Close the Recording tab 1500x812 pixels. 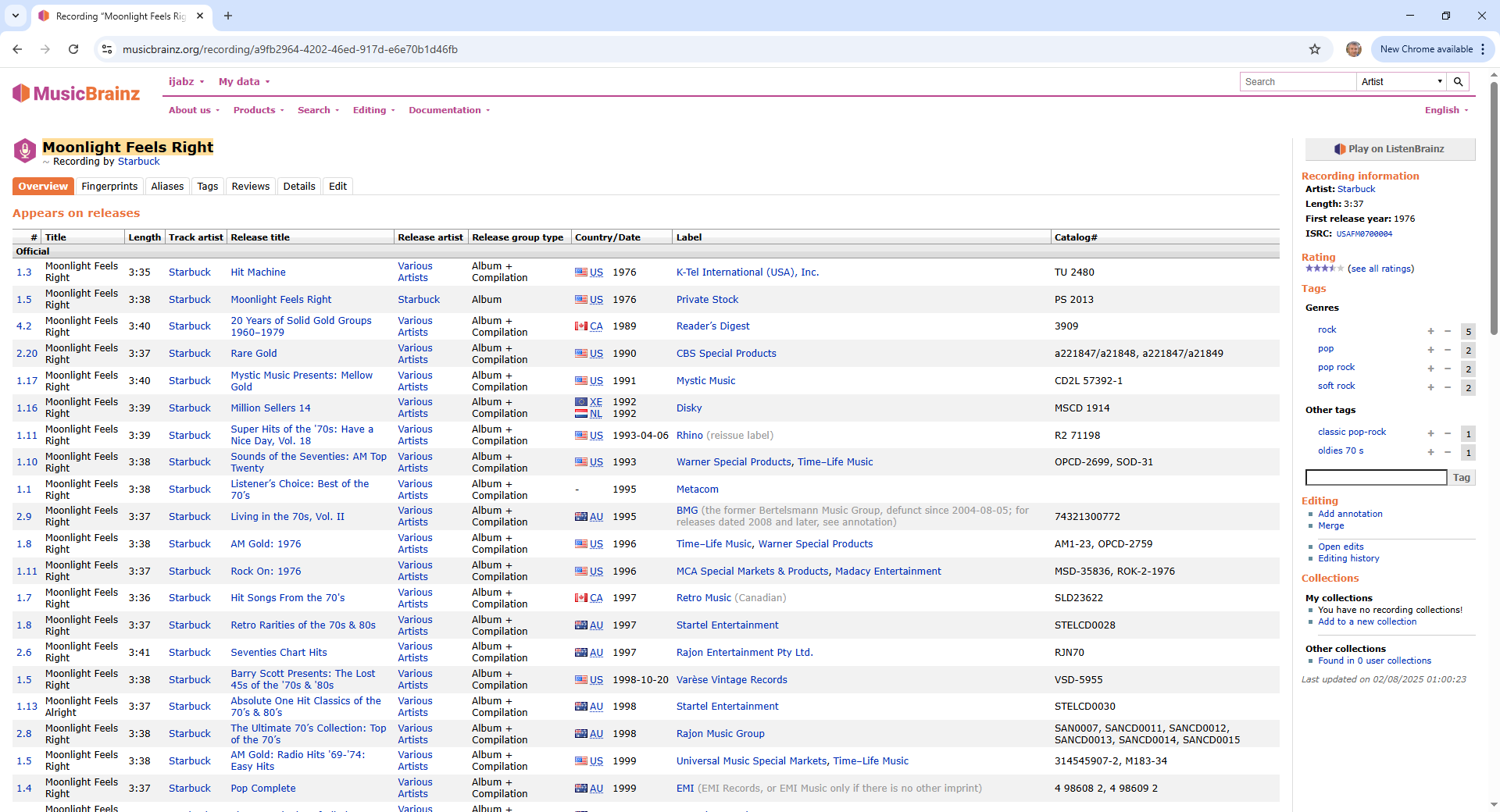pos(200,16)
